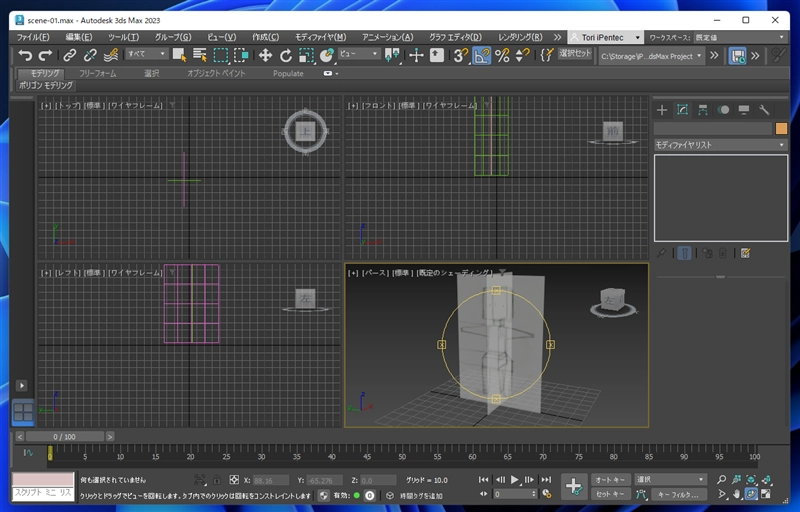Click the object name input field
Screen dimensions: 800x512
click(713, 129)
